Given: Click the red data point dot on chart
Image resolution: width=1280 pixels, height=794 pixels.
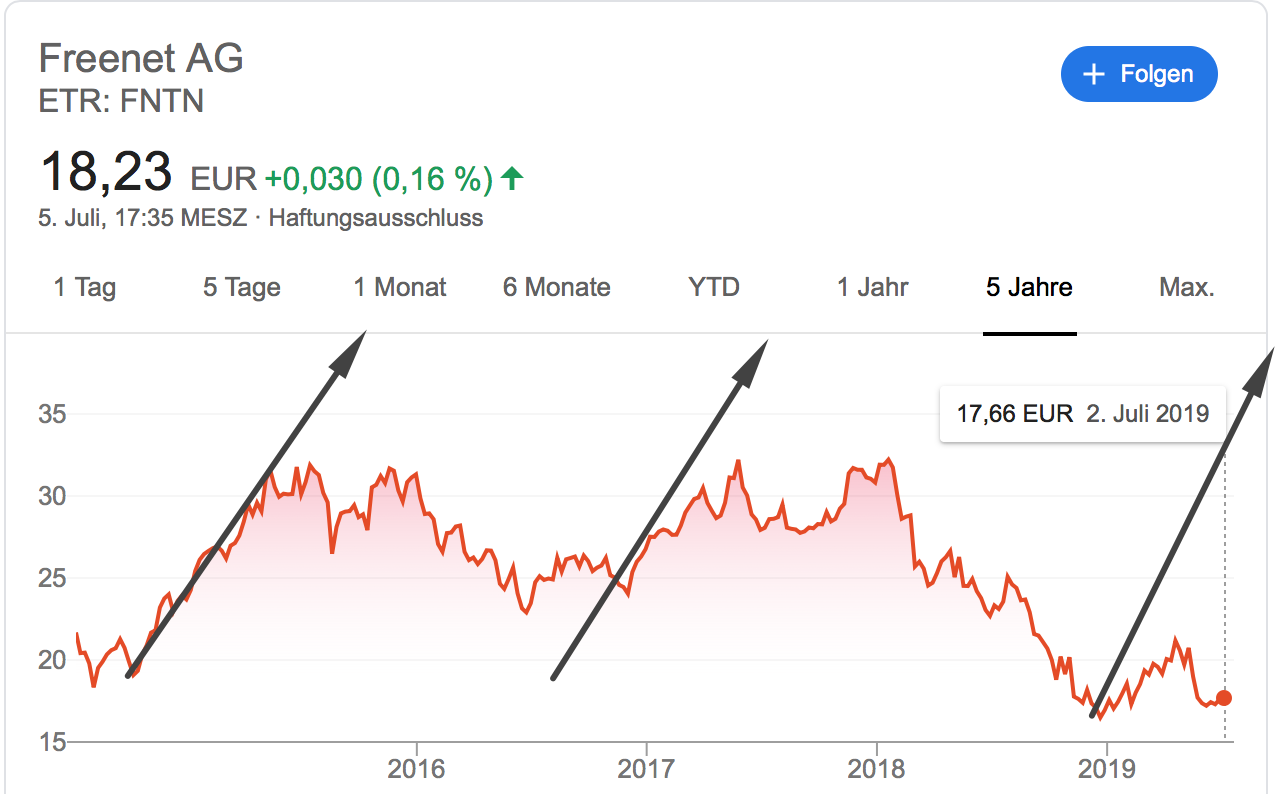Looking at the screenshot, I should (1224, 698).
